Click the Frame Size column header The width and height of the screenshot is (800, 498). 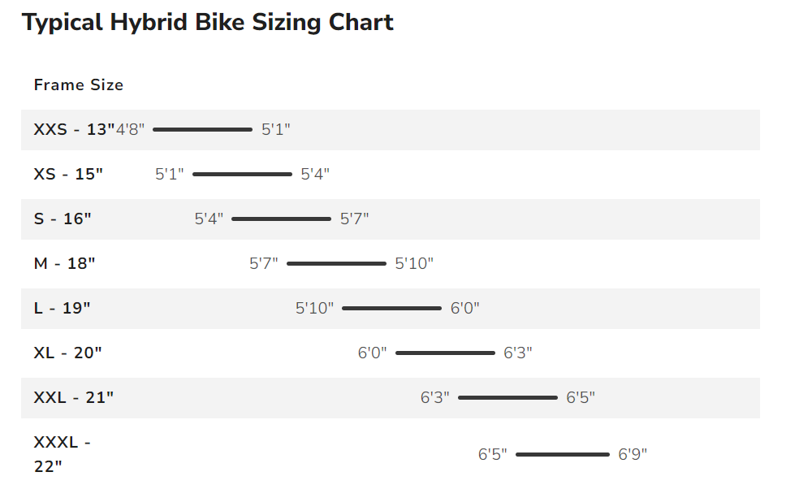pos(78,85)
